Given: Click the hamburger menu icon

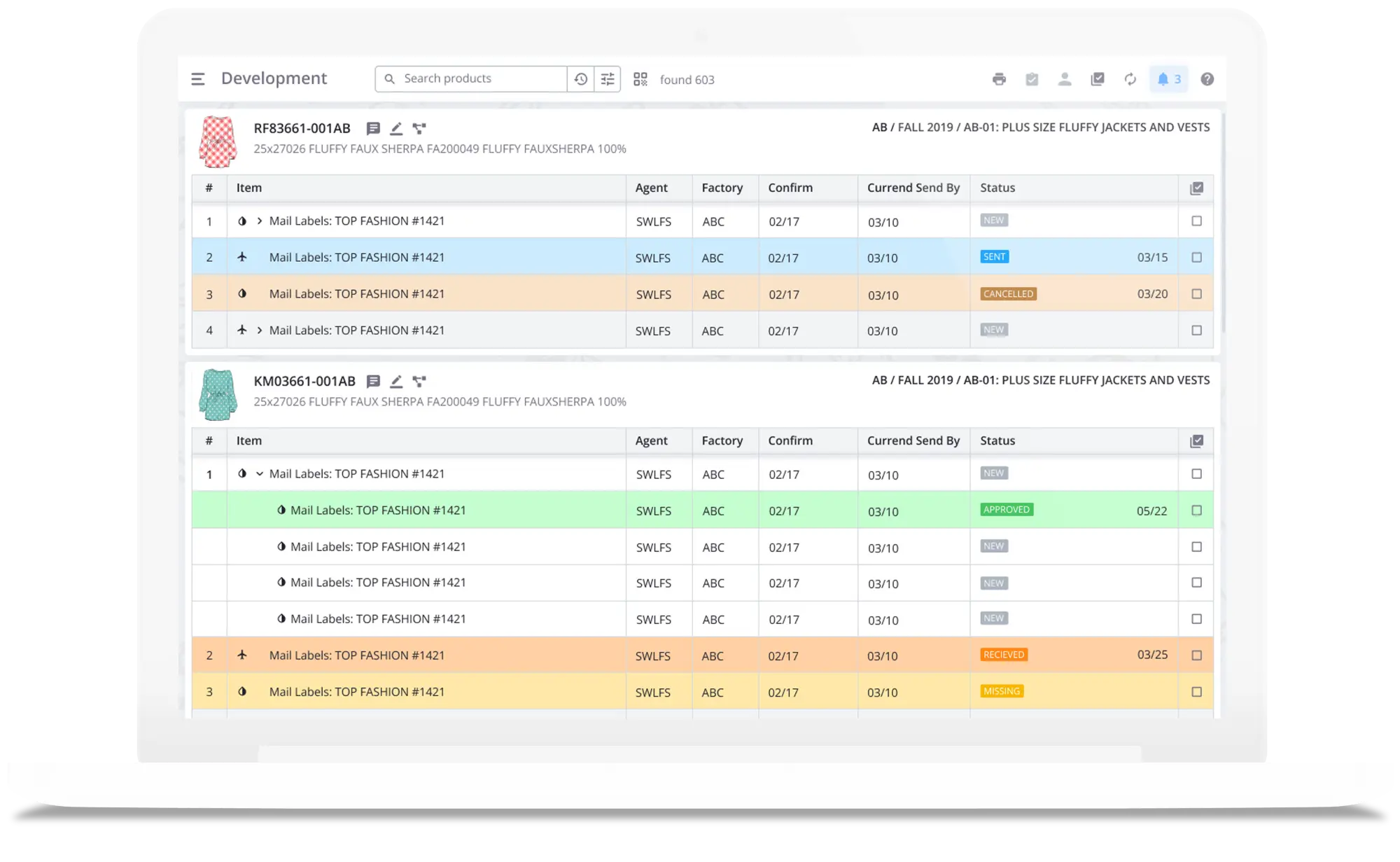Looking at the screenshot, I should [198, 78].
